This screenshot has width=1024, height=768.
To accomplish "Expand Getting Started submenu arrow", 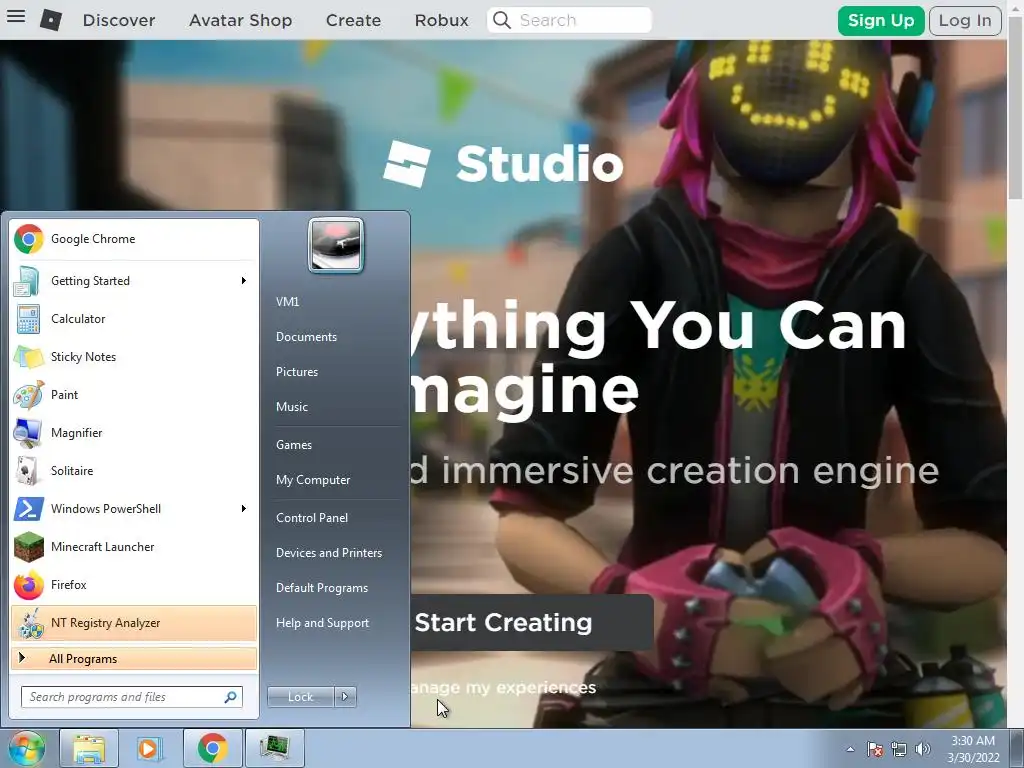I will click(x=244, y=281).
